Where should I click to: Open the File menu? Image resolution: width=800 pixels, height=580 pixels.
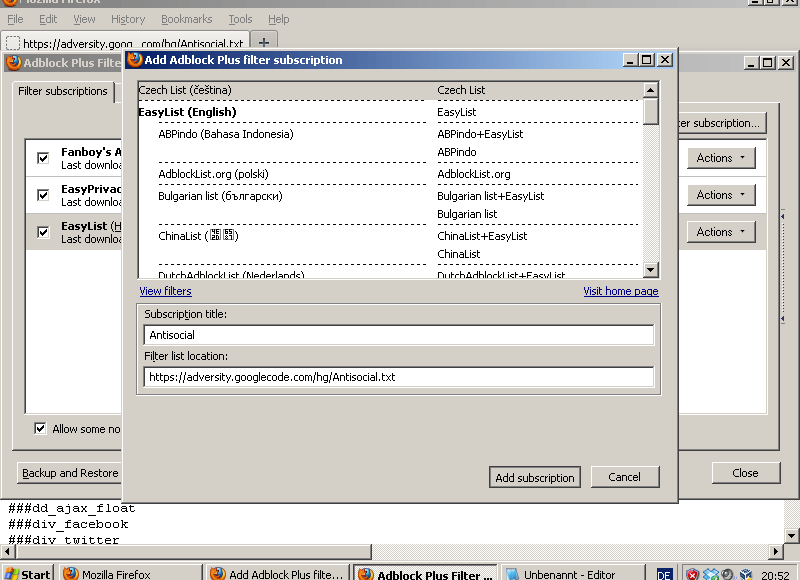click(15, 19)
